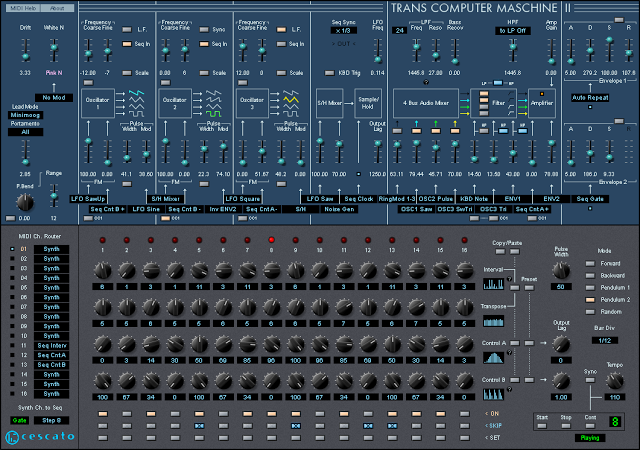Select Oscillator 2 top sawtooth waveform
The width and height of the screenshot is (640, 450).
point(213,93)
